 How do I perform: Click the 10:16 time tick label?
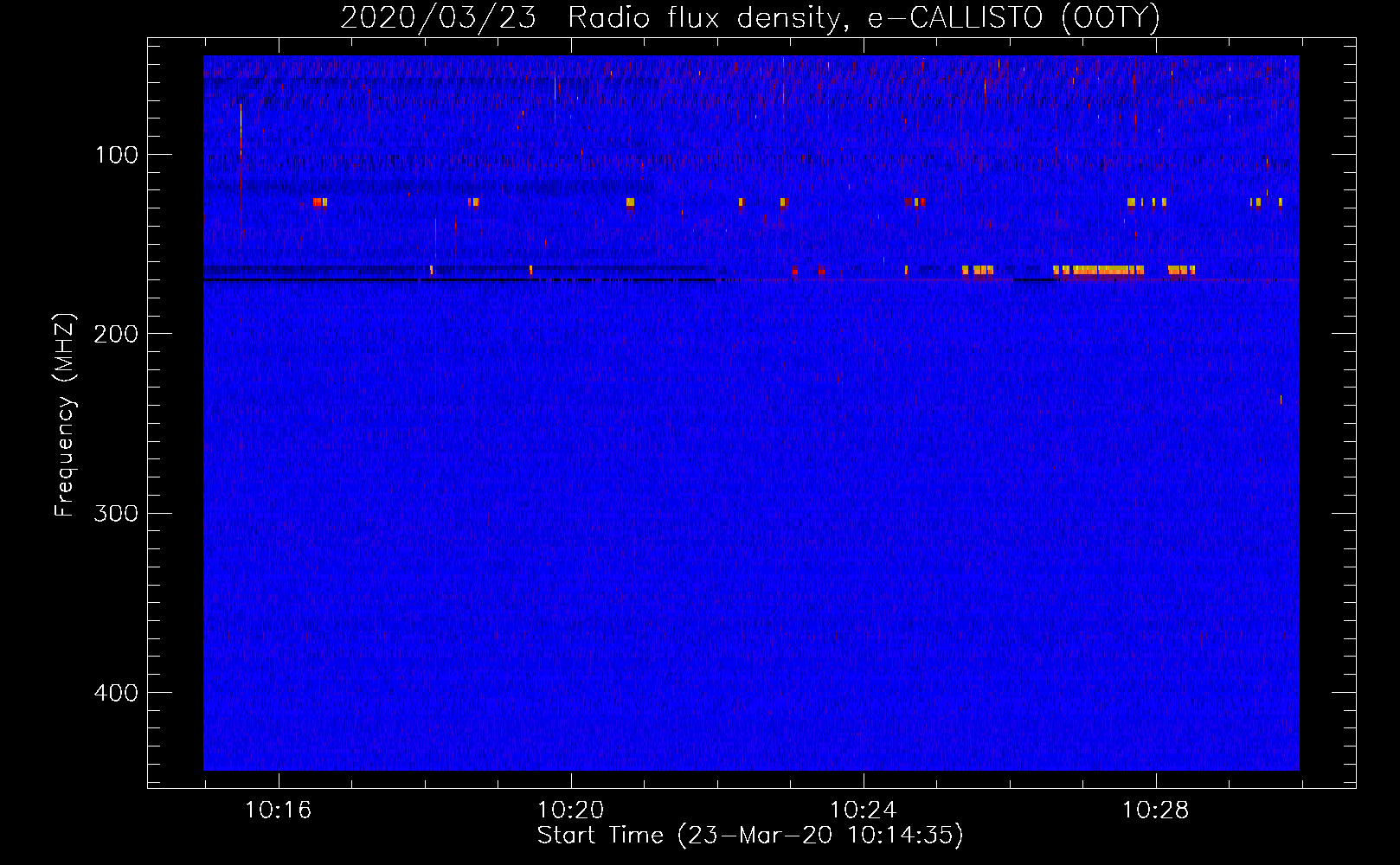point(278,811)
